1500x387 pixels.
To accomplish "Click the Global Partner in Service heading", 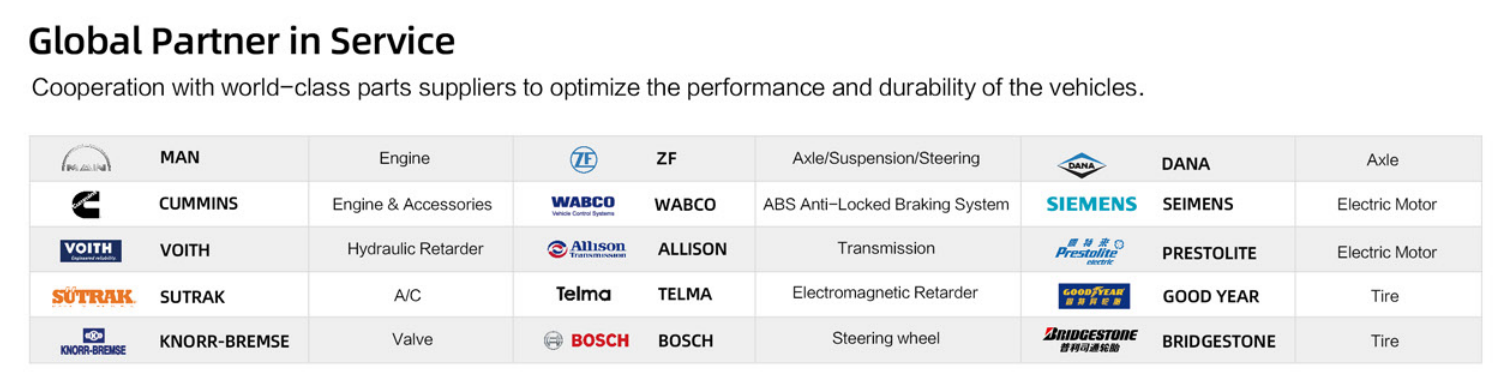I will pyautogui.click(x=242, y=41).
